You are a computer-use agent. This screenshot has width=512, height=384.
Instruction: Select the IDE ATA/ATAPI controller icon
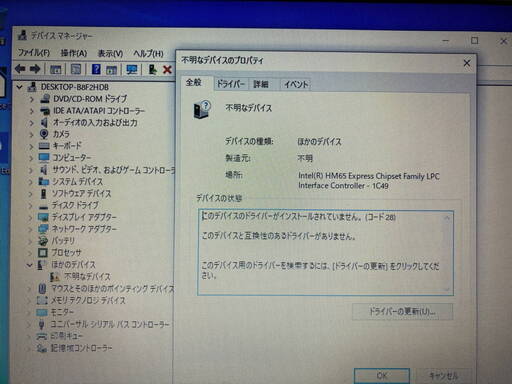45,111
